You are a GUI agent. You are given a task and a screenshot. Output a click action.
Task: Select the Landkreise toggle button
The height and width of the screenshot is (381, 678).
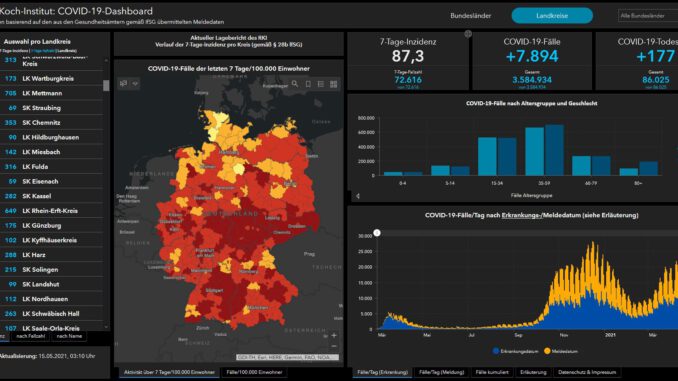552,16
